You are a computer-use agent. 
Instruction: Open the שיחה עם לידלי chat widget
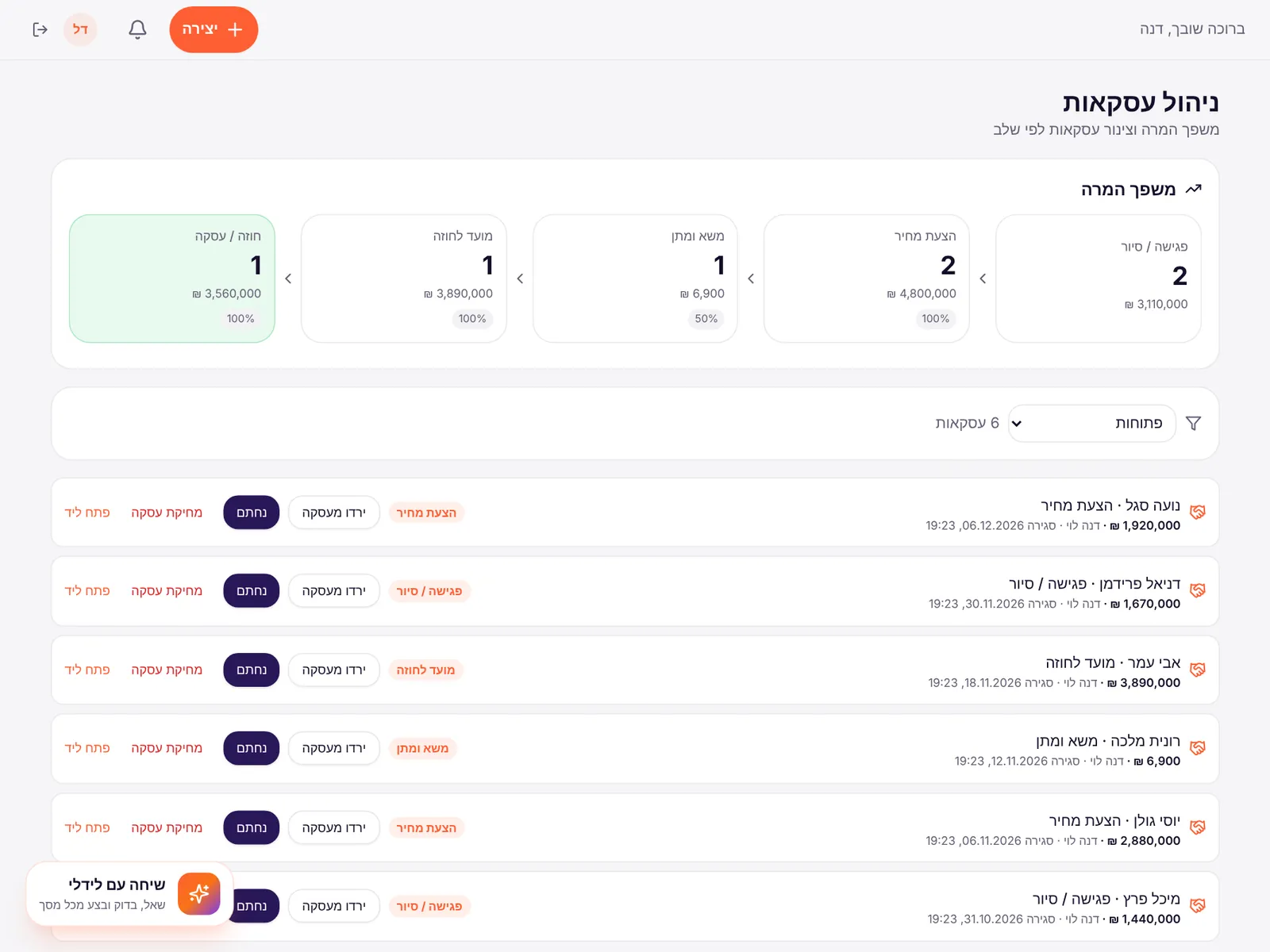tap(129, 894)
